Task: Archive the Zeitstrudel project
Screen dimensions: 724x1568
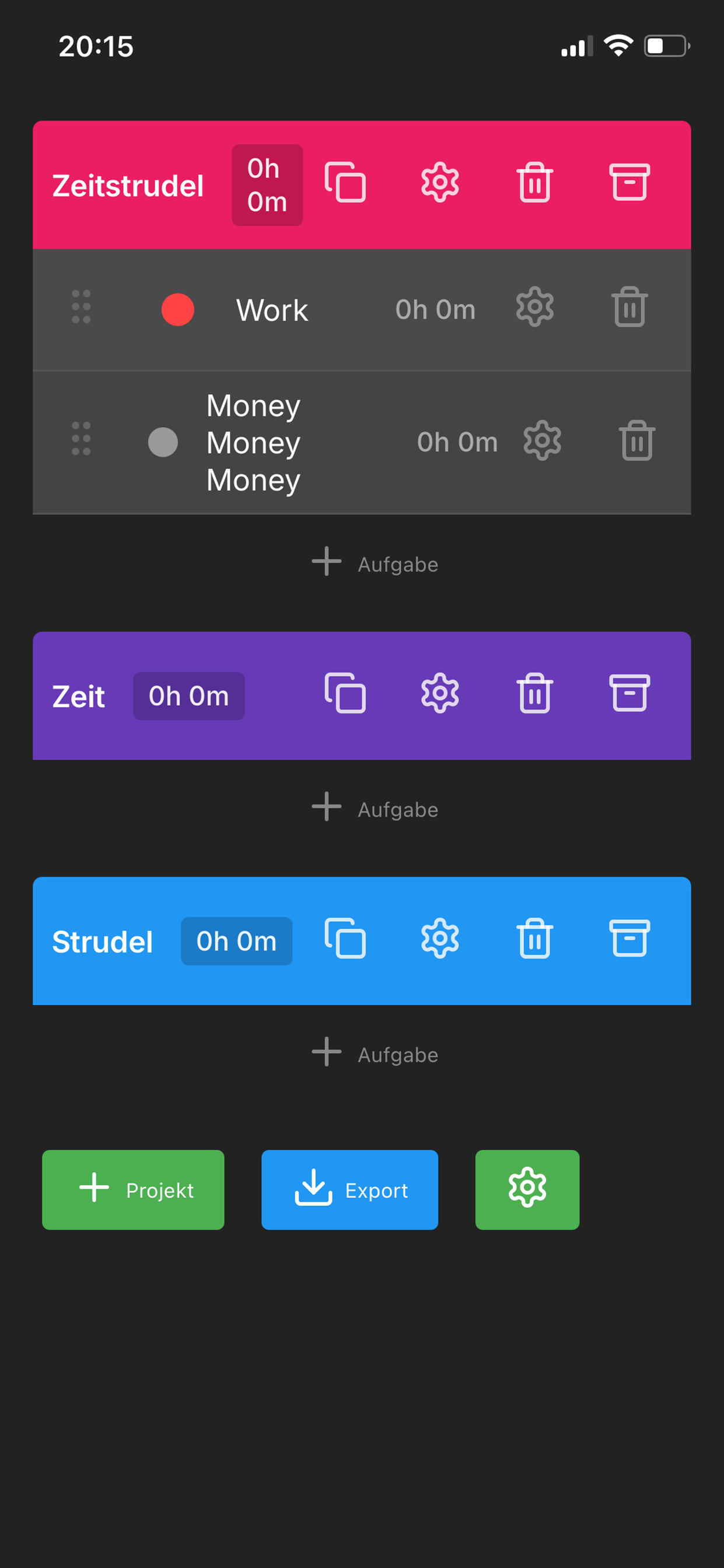Action: (629, 182)
